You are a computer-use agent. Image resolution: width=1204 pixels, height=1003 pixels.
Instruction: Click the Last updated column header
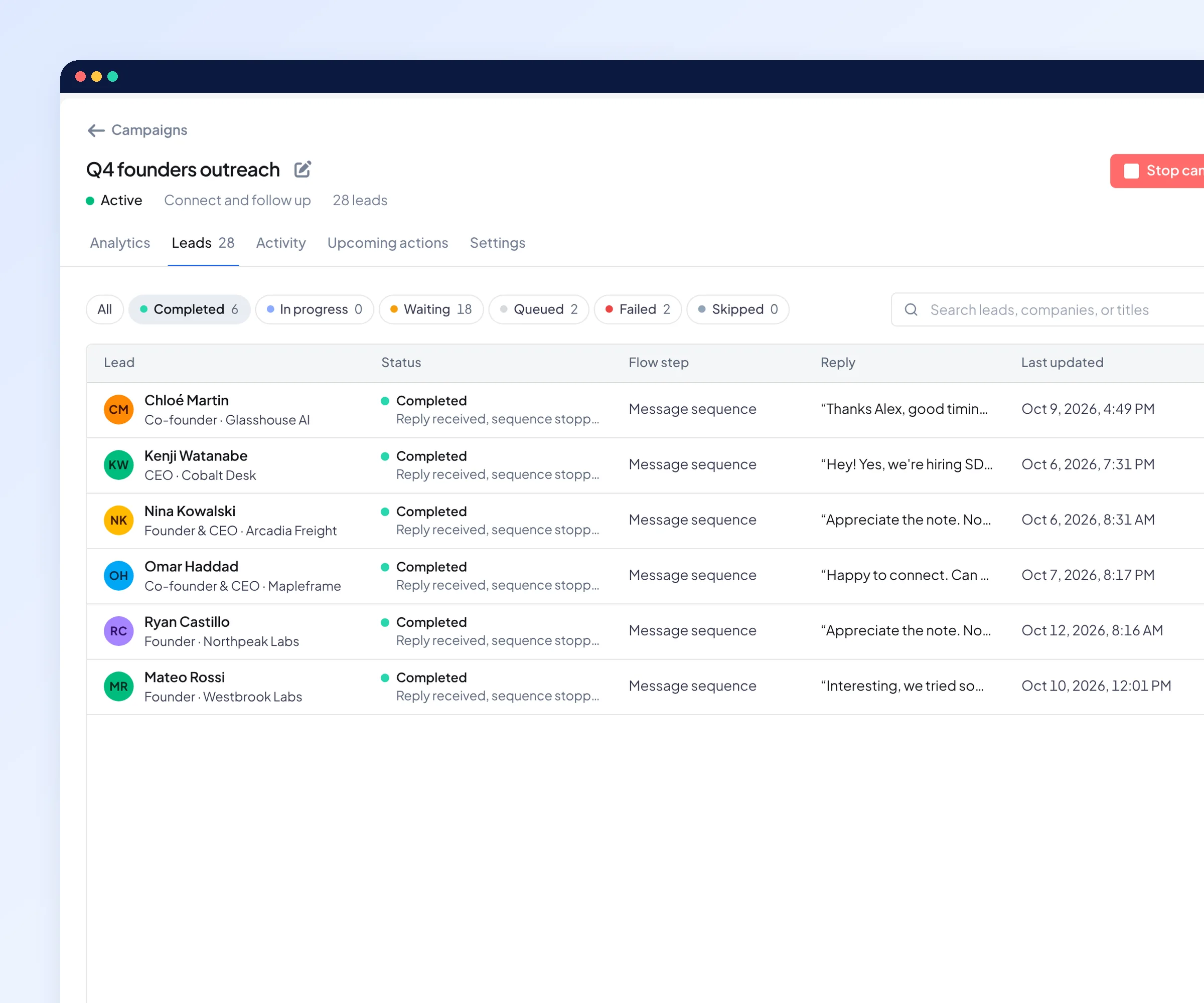point(1063,363)
